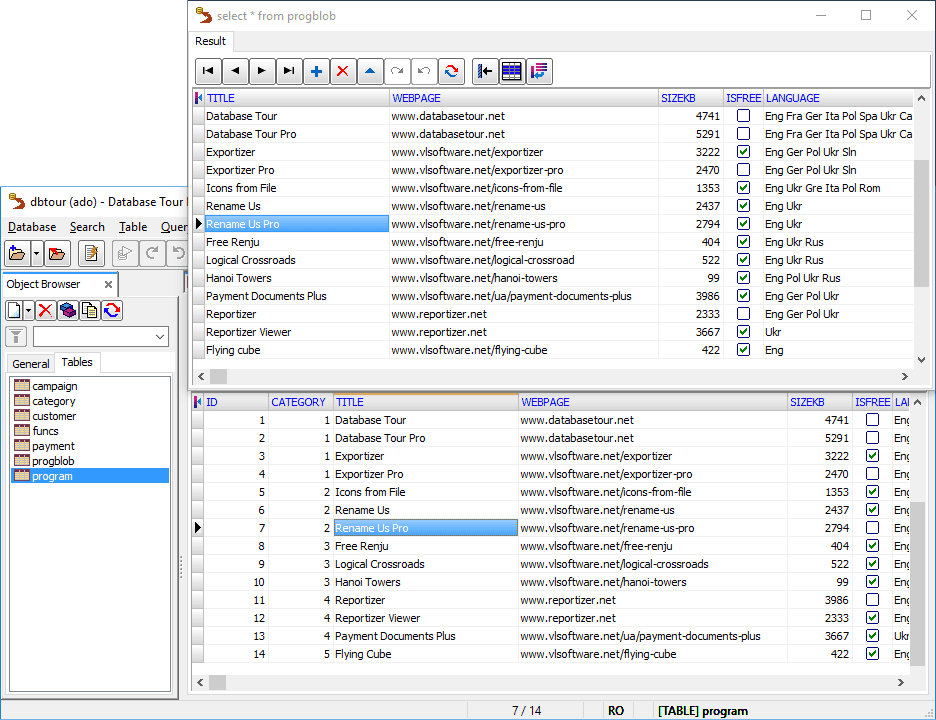Delete the record with red X in Result toolbar
The height and width of the screenshot is (720, 936).
(x=343, y=71)
